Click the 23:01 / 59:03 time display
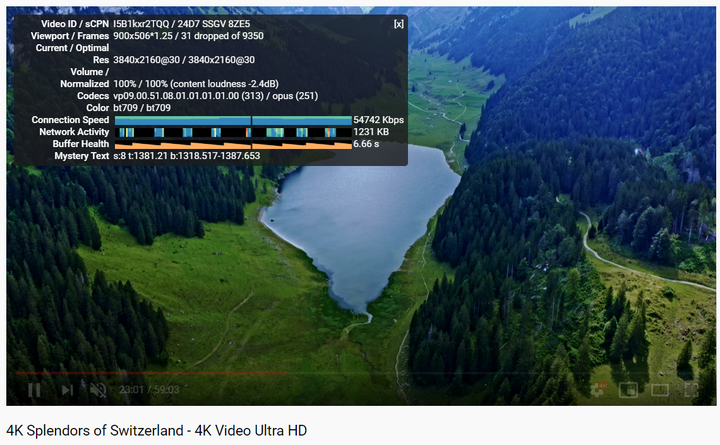 [x=149, y=390]
